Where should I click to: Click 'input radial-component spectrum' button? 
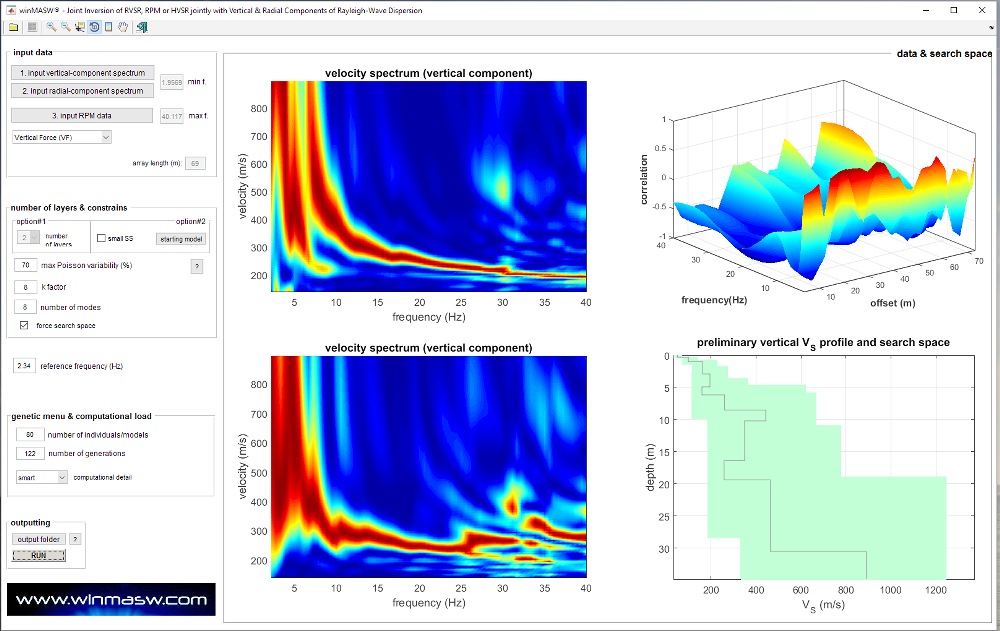83,91
